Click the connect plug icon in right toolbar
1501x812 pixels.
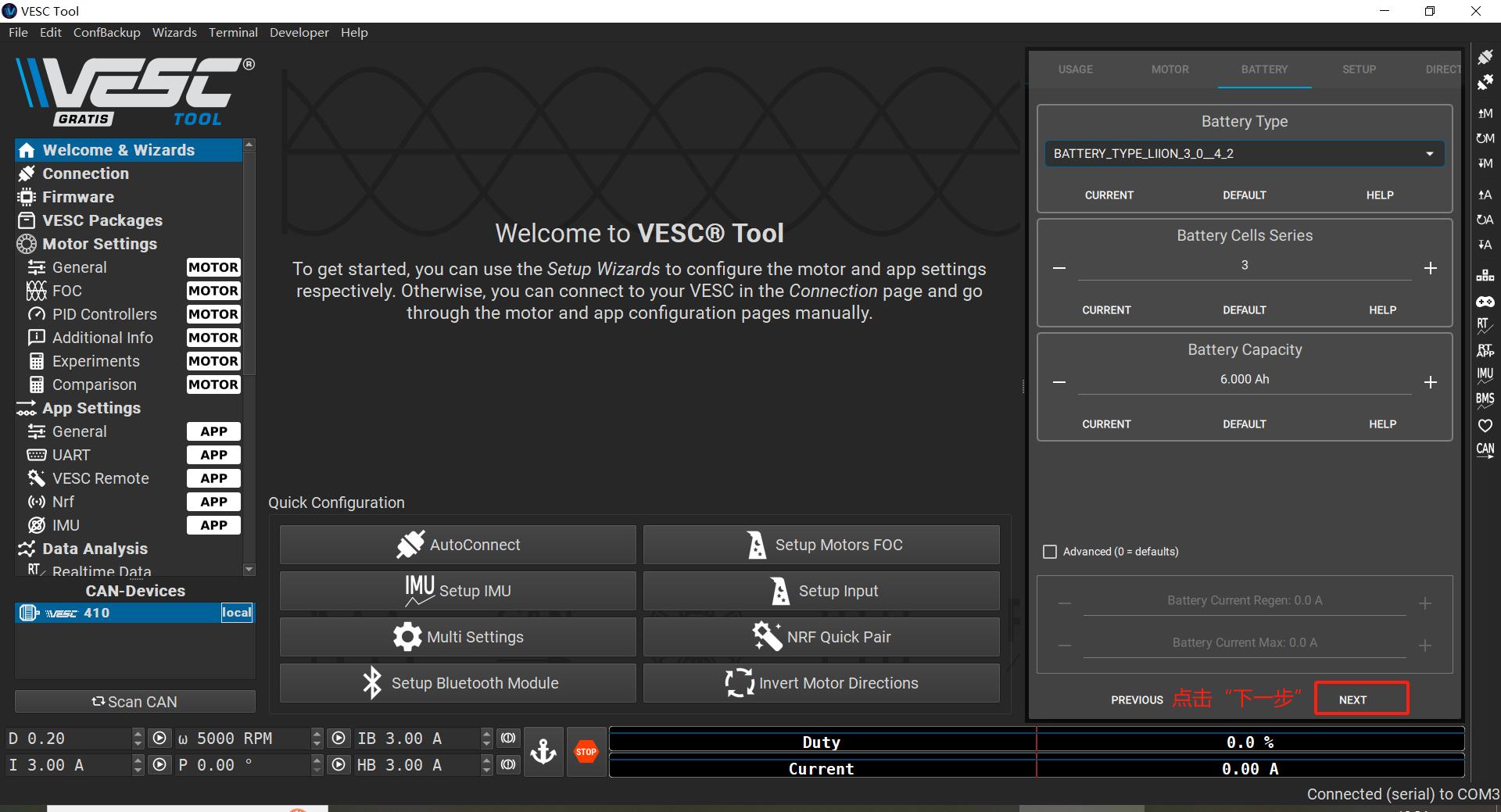(x=1485, y=57)
